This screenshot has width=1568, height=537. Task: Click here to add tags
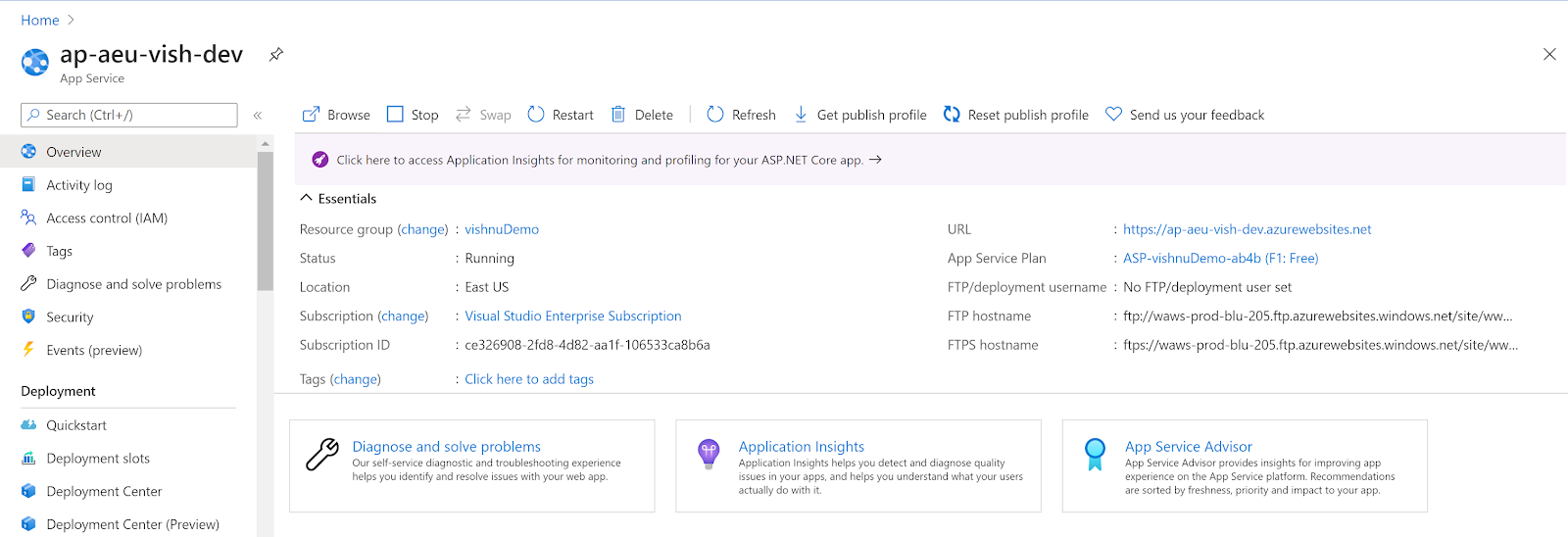click(529, 379)
